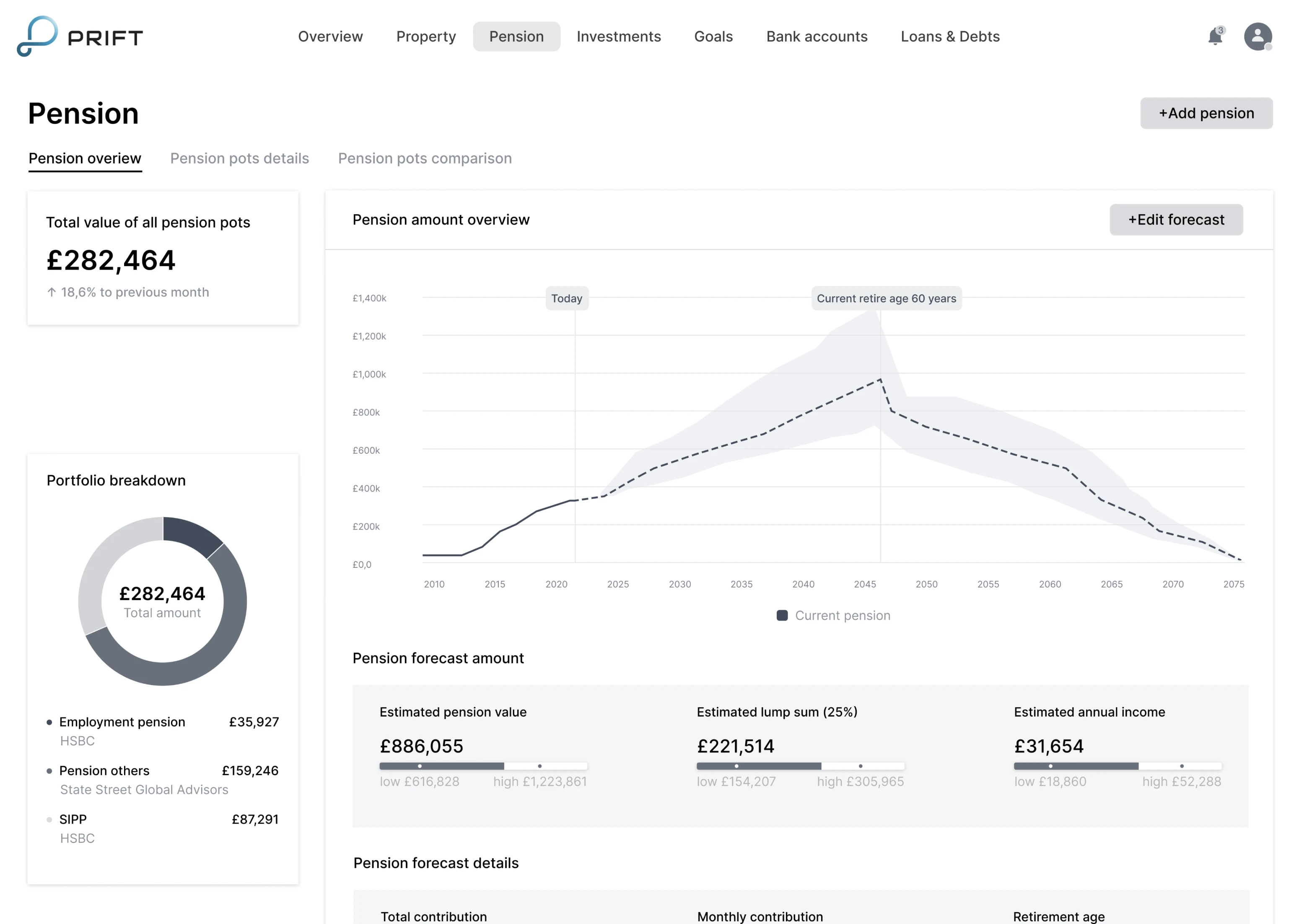Navigate to Bank accounts section

tap(817, 36)
